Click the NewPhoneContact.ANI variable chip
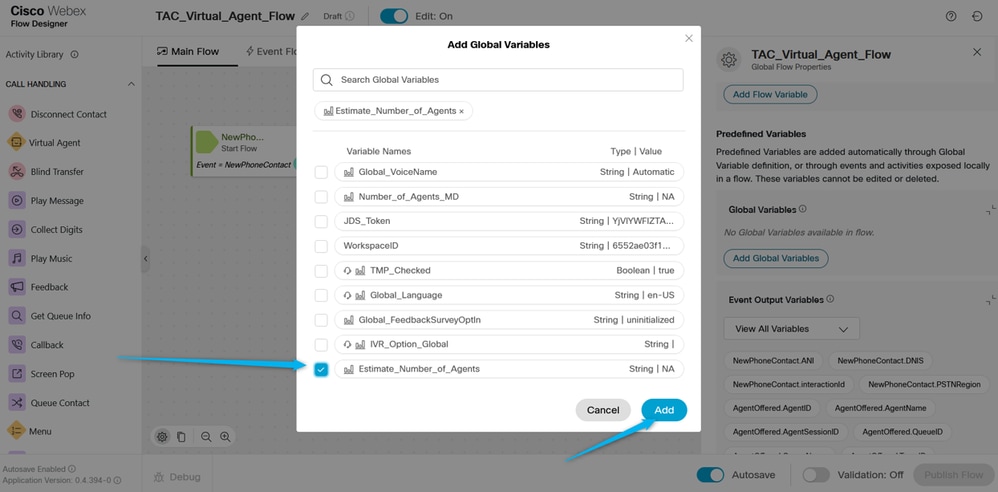This screenshot has width=998, height=492. tap(773, 360)
